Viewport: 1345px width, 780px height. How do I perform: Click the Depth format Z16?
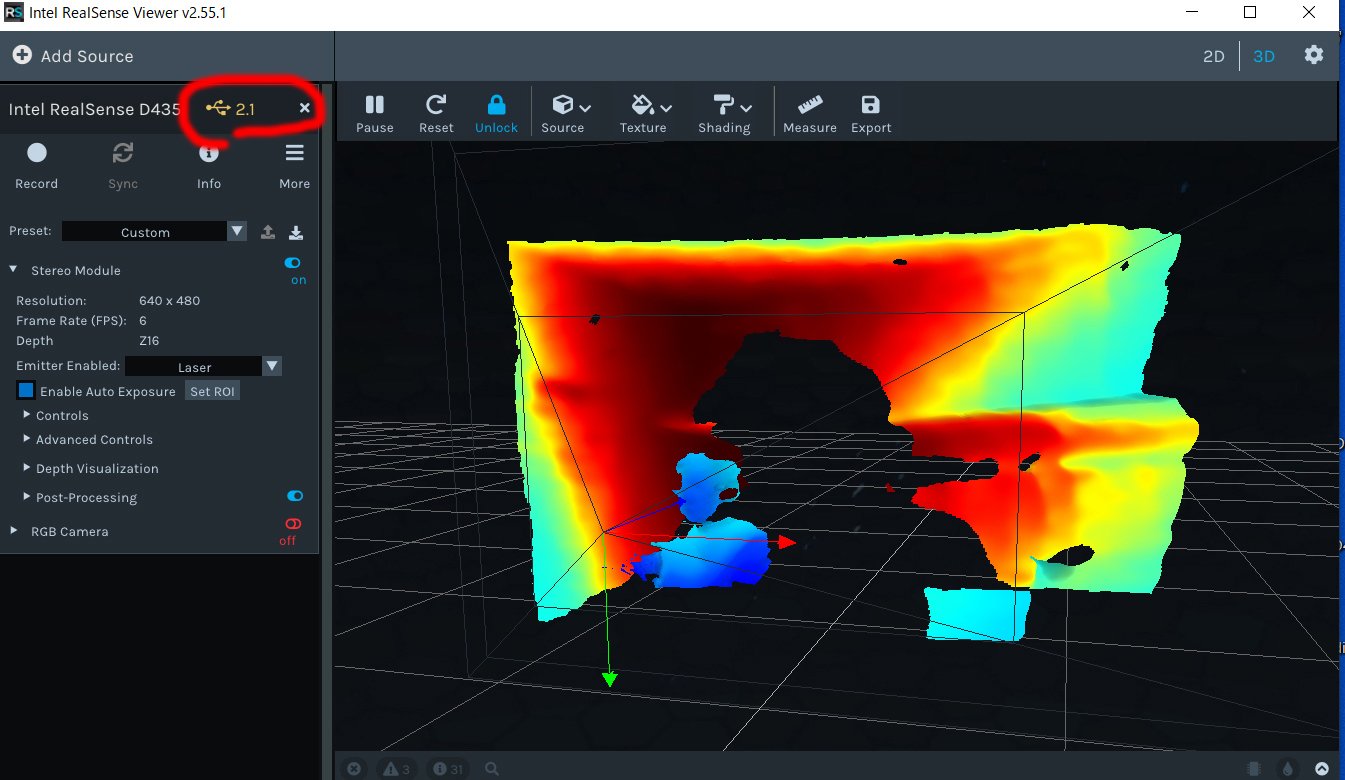click(x=149, y=341)
